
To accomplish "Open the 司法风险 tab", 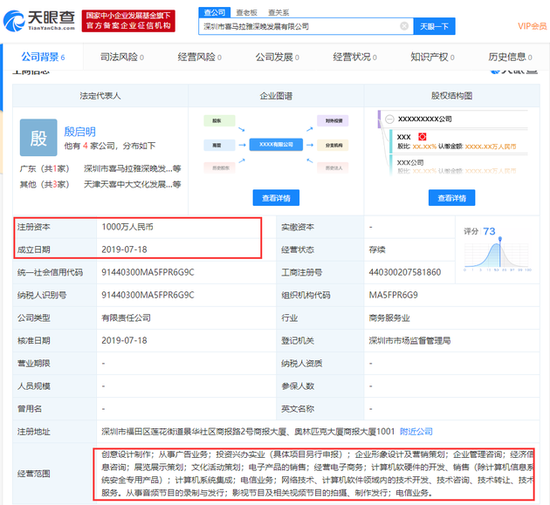I will [x=122, y=57].
